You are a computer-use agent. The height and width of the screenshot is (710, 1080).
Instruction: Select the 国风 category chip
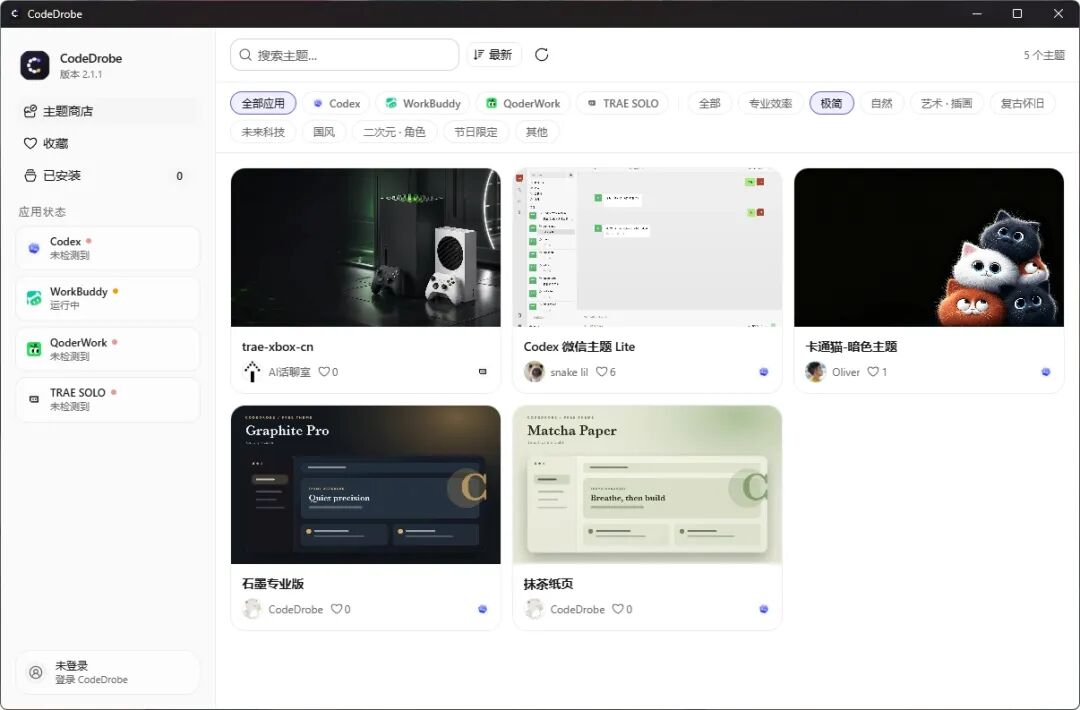324,132
